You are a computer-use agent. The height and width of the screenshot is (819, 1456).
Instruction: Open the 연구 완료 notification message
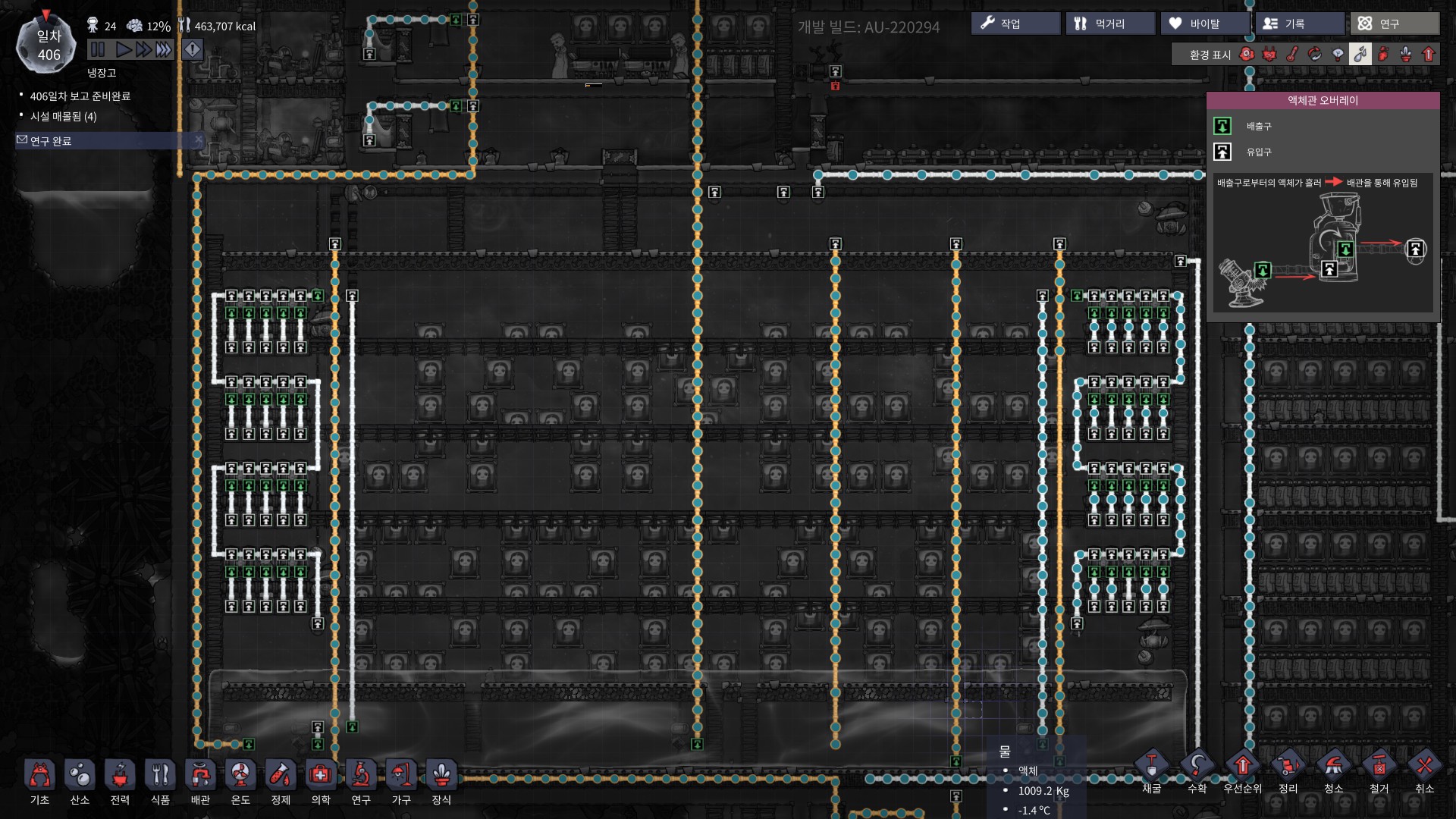click(52, 141)
